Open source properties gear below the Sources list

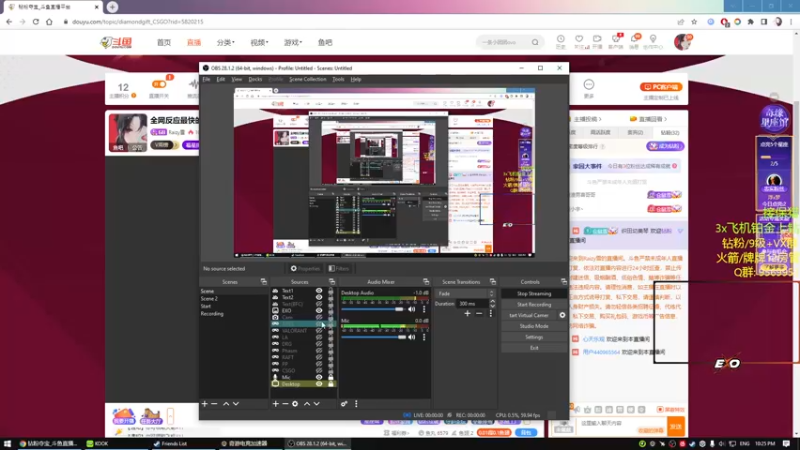coord(295,404)
